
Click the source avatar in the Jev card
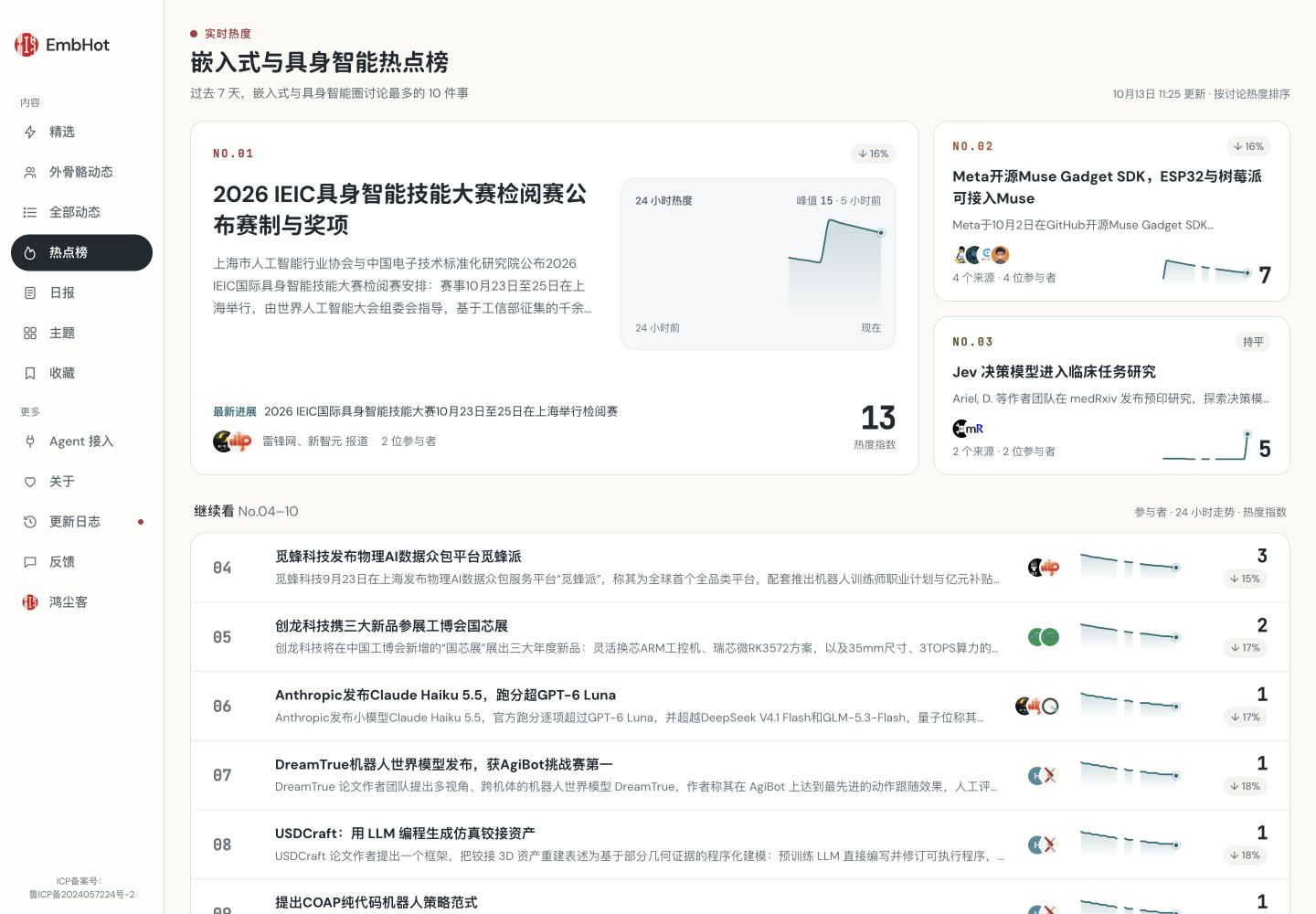click(x=968, y=429)
